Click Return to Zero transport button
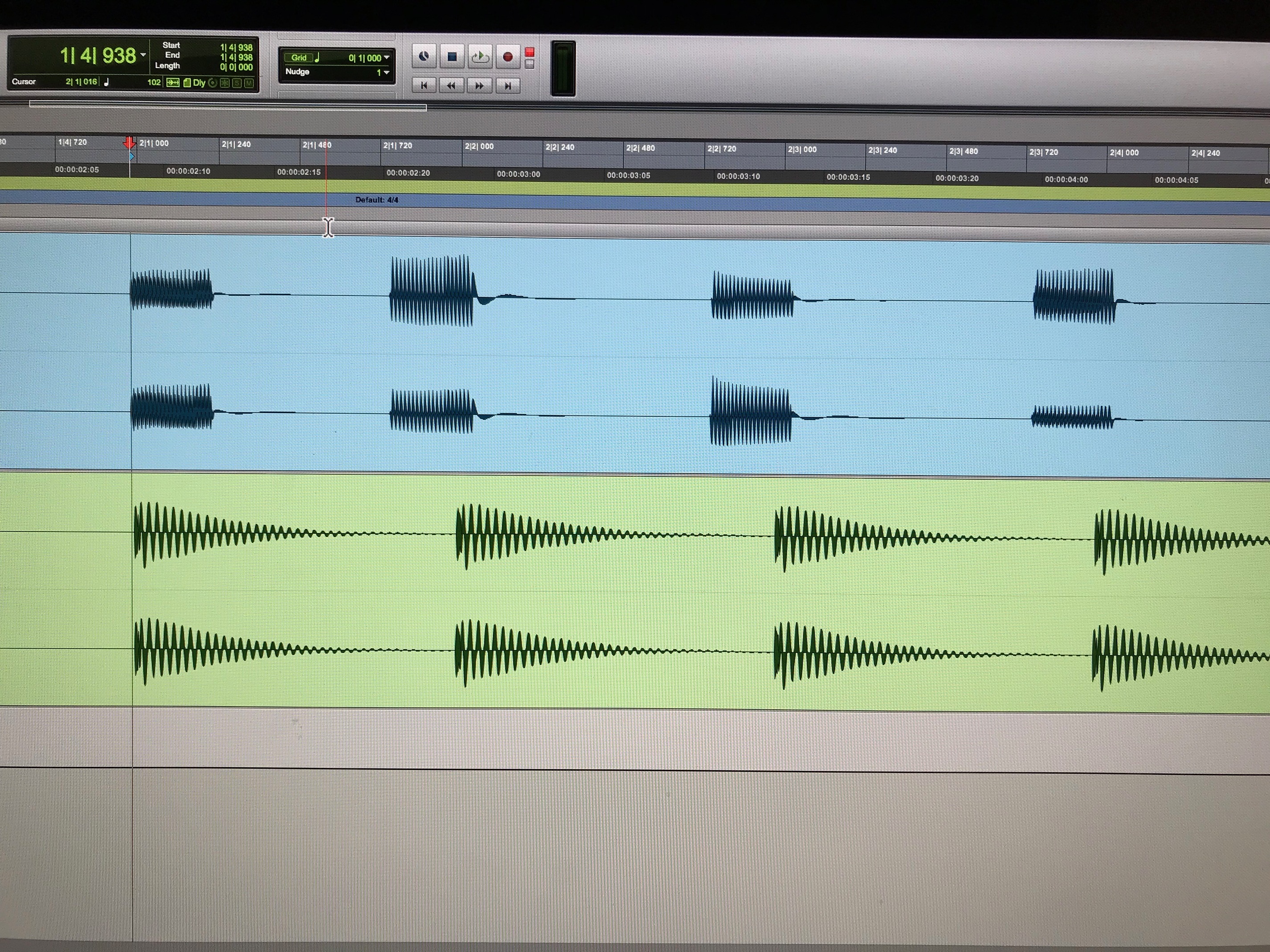Image resolution: width=1270 pixels, height=952 pixels. (x=424, y=85)
